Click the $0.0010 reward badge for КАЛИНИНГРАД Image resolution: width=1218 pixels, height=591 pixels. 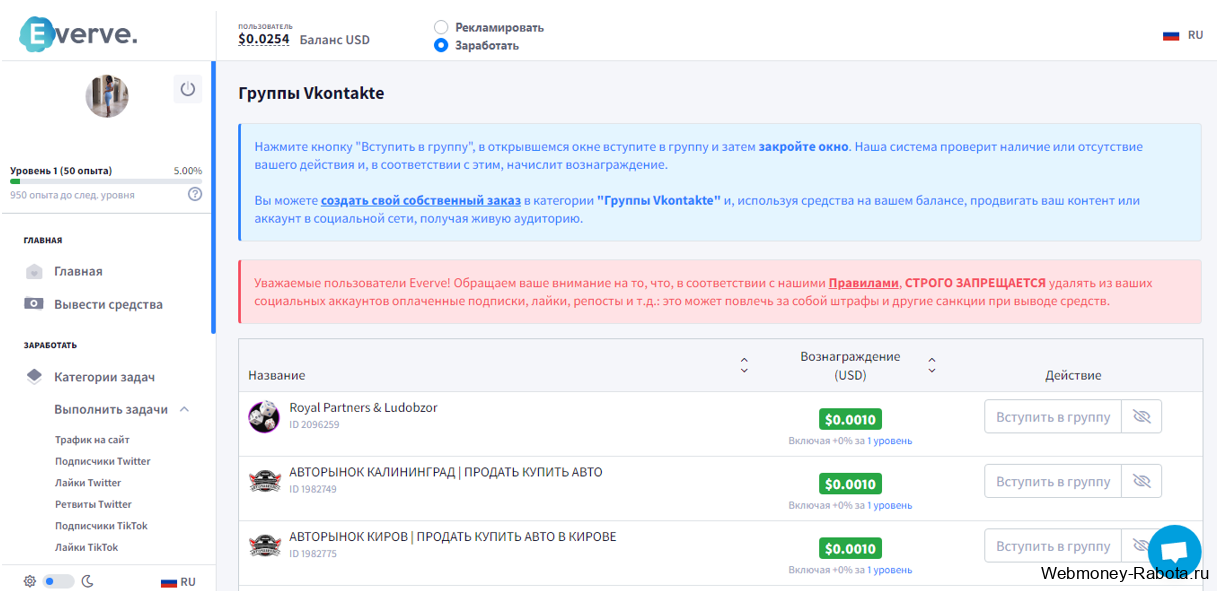[x=850, y=484]
